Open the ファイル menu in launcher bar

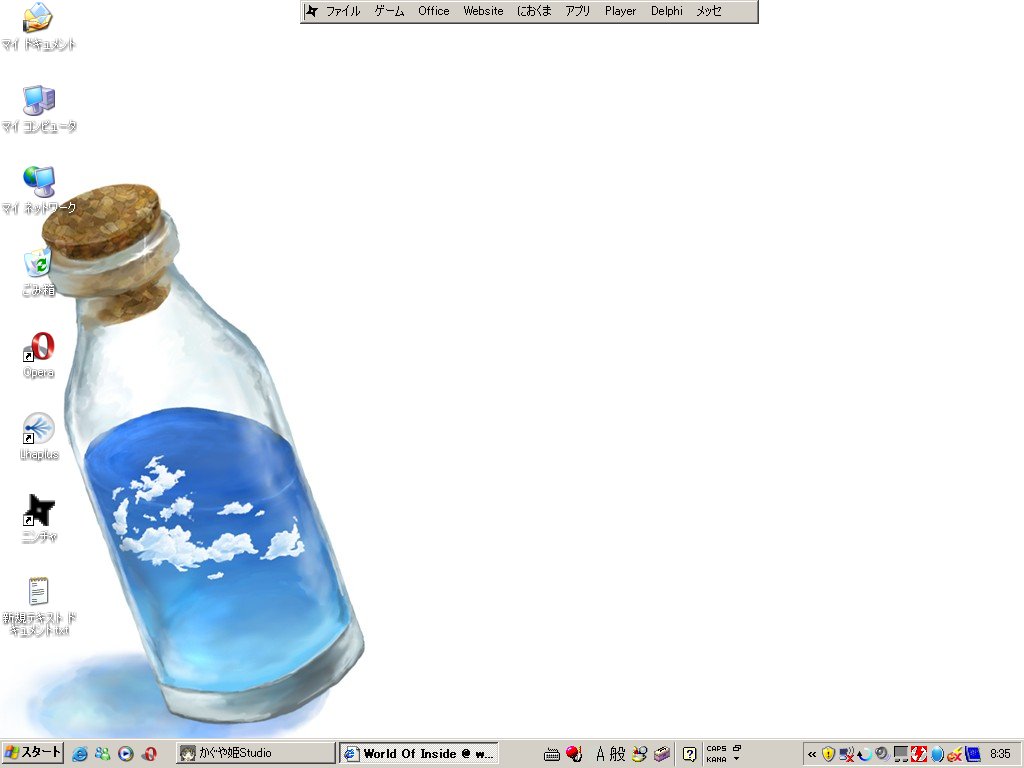(343, 11)
